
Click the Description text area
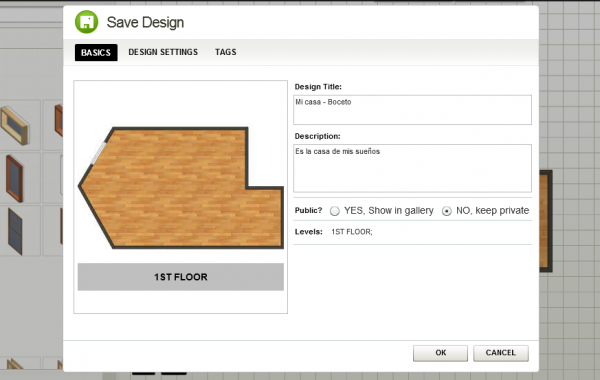click(412, 168)
